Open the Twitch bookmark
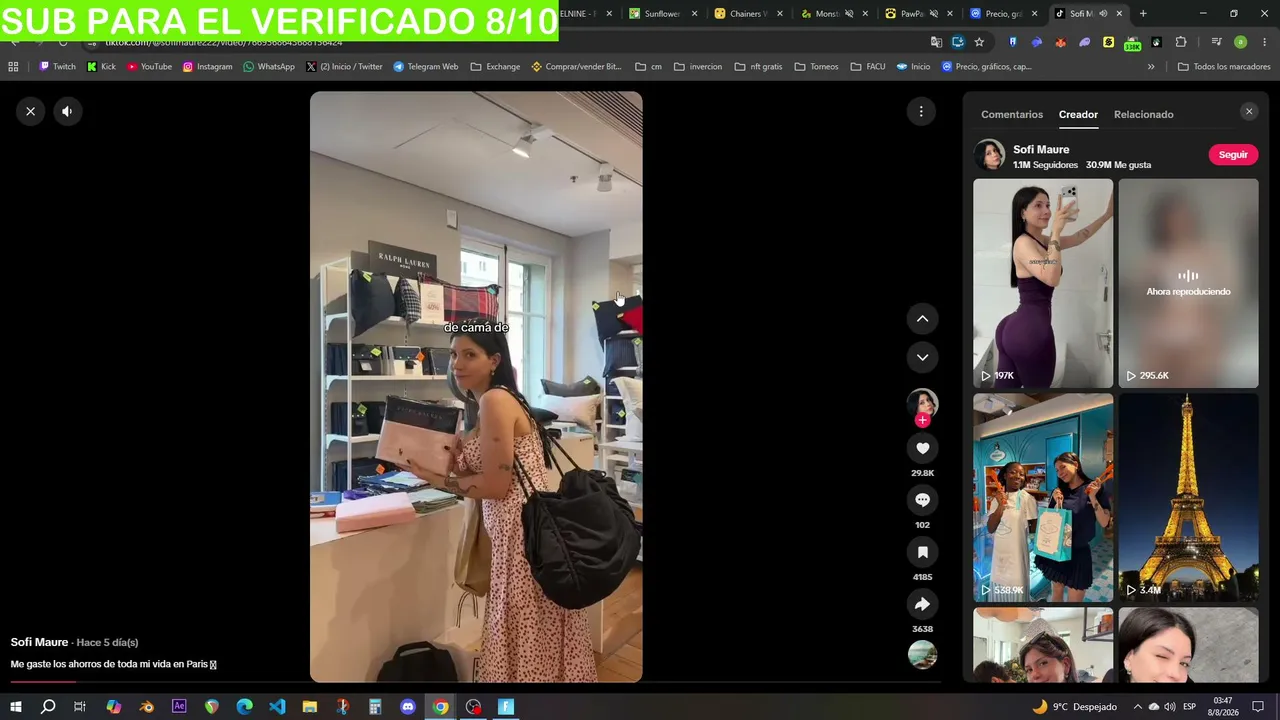Image resolution: width=1280 pixels, height=720 pixels. pos(57,67)
